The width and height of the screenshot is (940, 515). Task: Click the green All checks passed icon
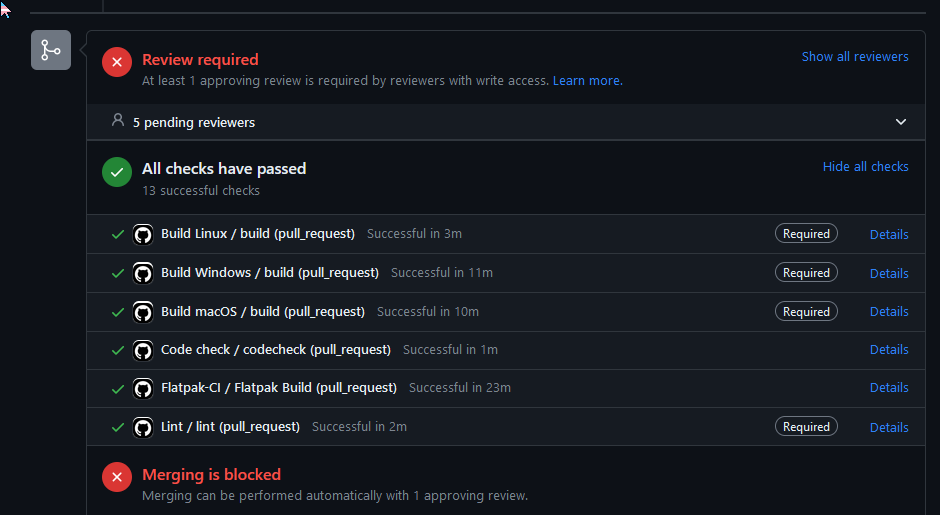[x=117, y=172]
